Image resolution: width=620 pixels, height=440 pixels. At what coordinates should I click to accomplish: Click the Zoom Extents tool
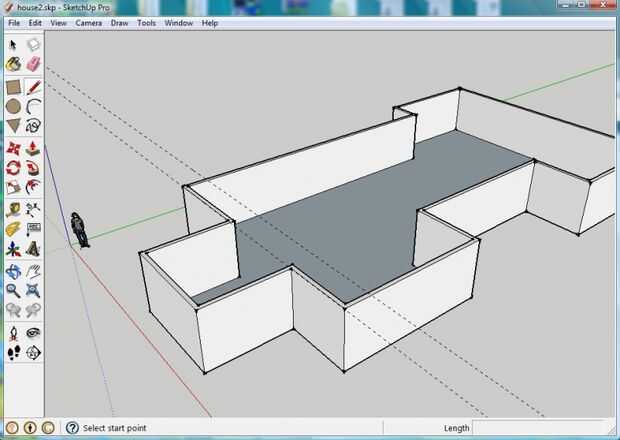click(33, 291)
